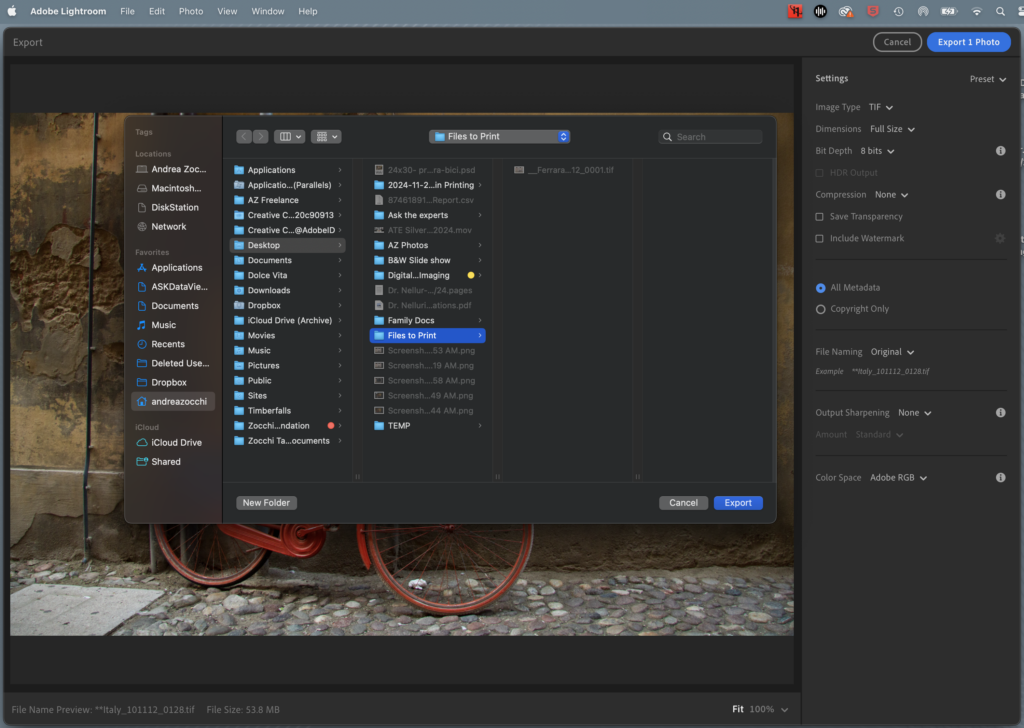1024x728 pixels.
Task: Click the info icon beside Color Space
Action: tap(1000, 478)
